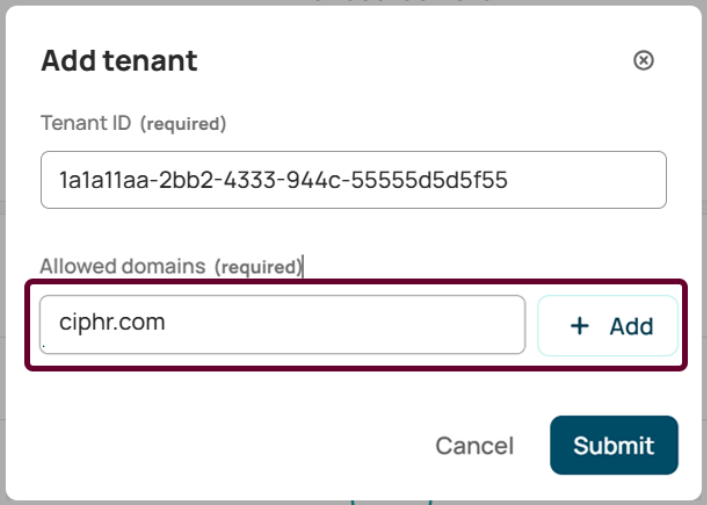The height and width of the screenshot is (505, 707).
Task: Close the Add tenant dialog
Action: [644, 61]
